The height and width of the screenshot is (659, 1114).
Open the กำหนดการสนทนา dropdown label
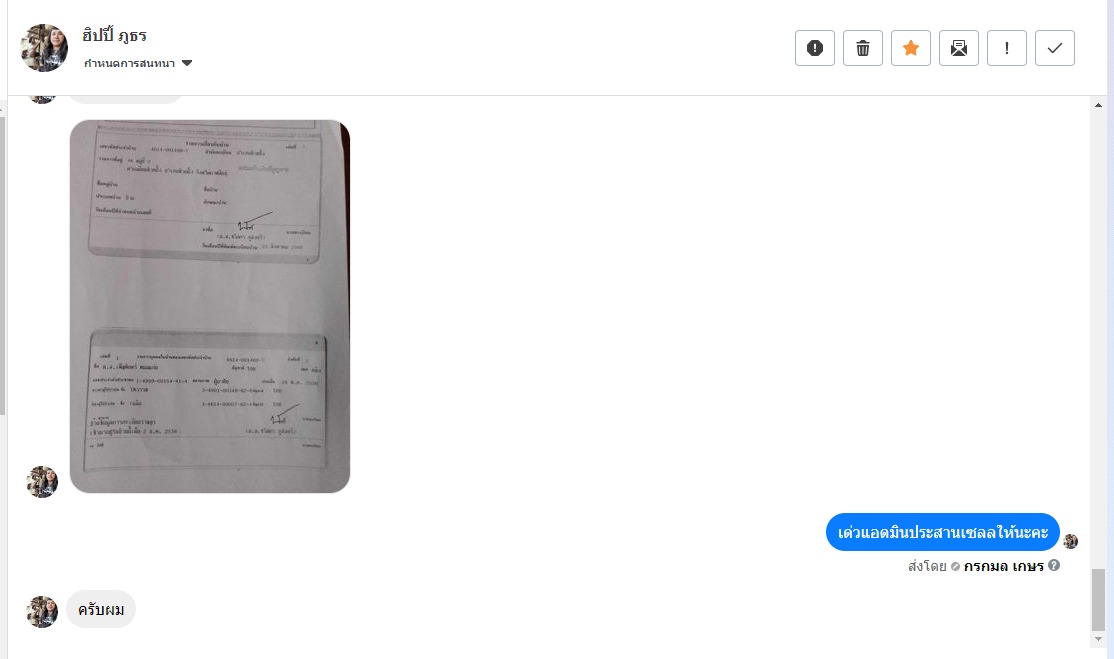(x=129, y=63)
